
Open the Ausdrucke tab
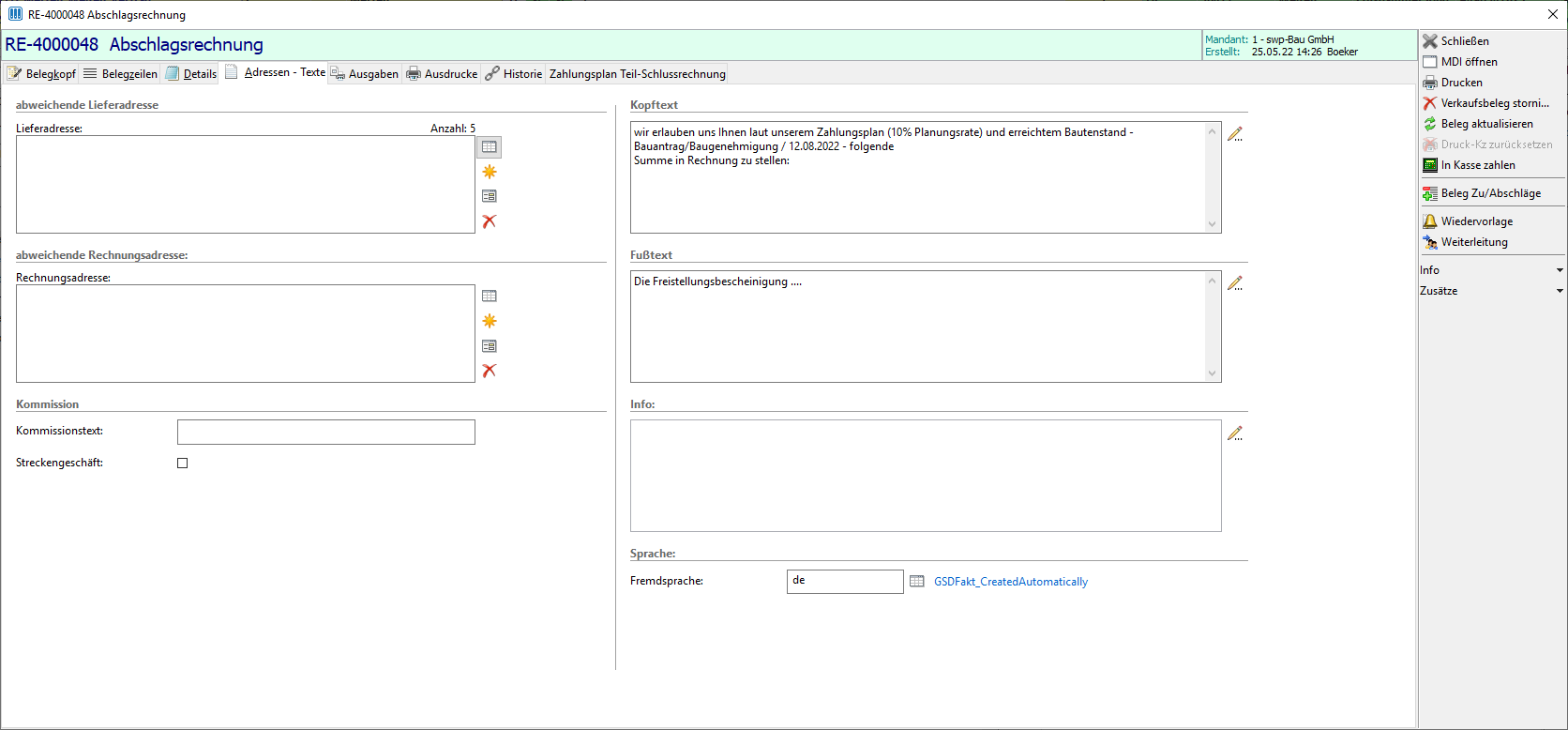click(x=442, y=74)
